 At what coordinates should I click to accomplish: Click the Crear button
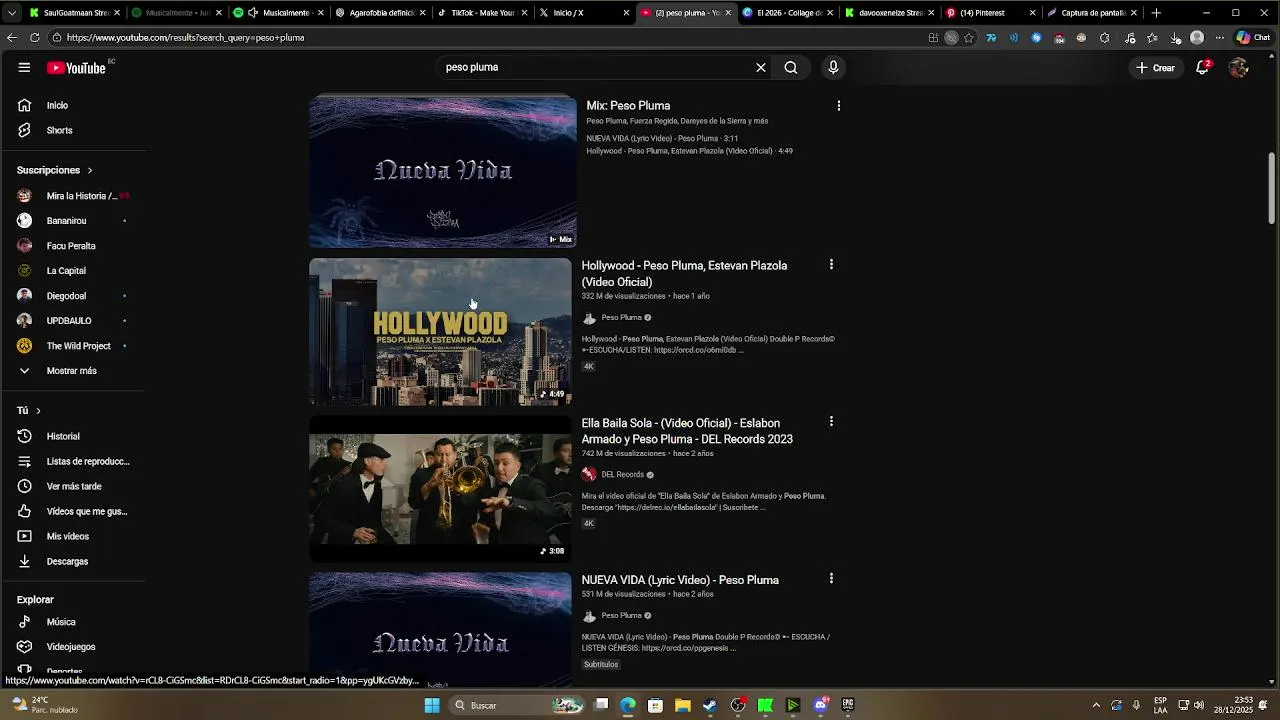click(x=1155, y=68)
